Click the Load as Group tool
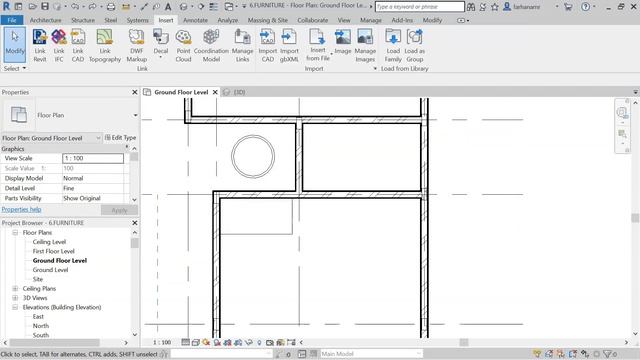Viewport: 640px width, 360px height. 415,46
